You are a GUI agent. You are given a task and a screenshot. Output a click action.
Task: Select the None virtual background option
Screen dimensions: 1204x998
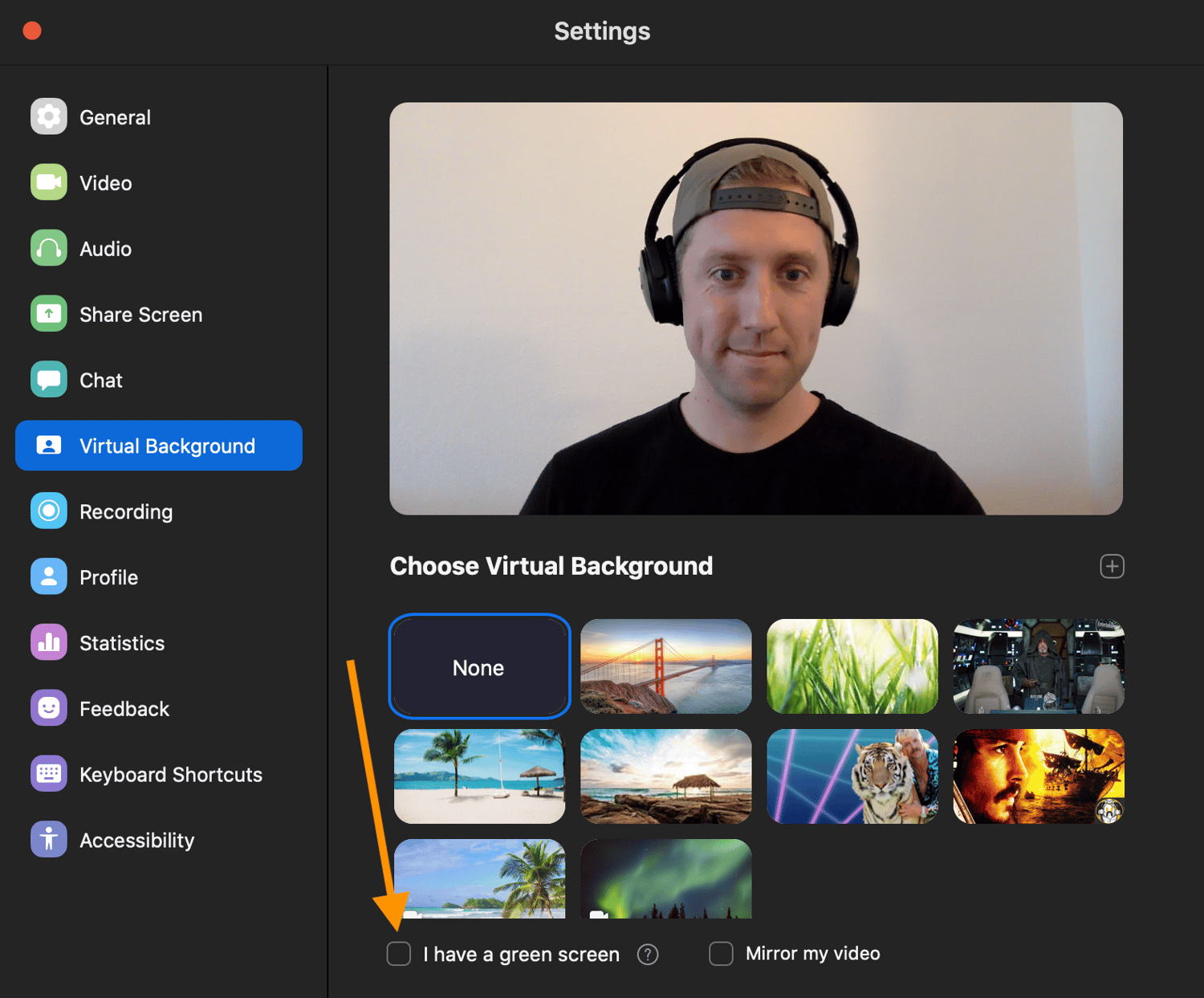point(478,666)
